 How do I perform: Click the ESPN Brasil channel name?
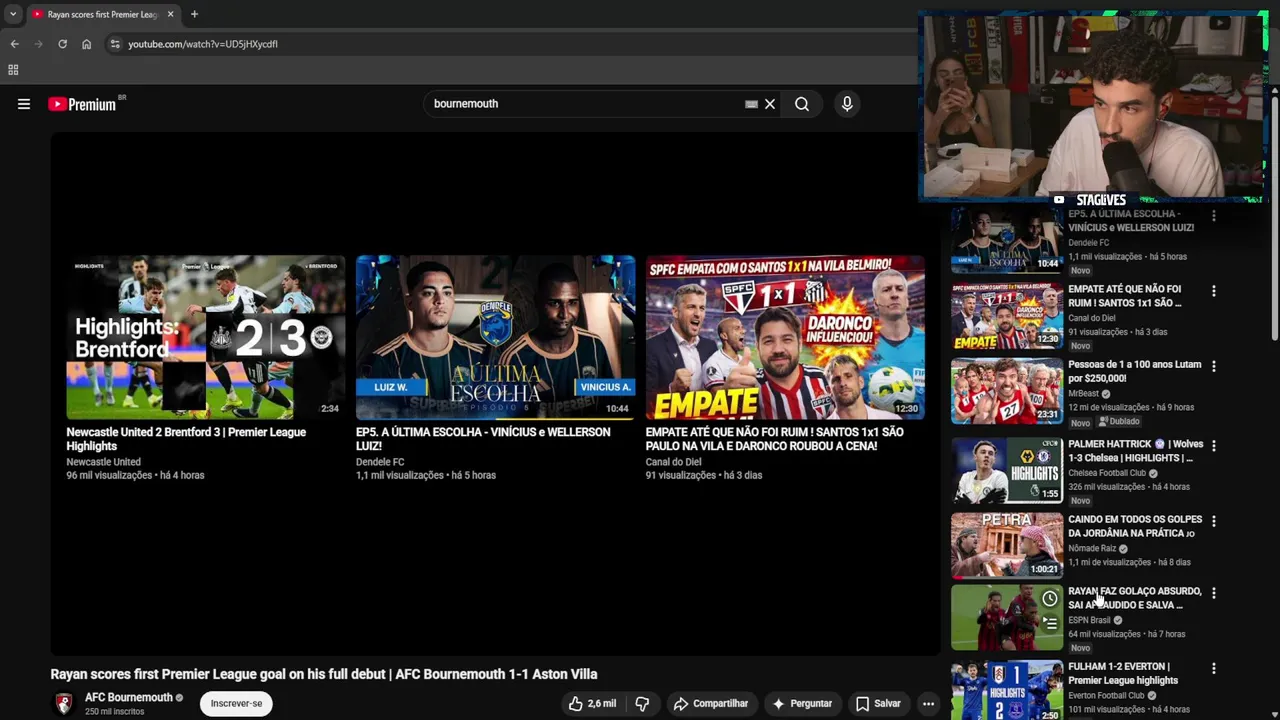[x=1089, y=620]
